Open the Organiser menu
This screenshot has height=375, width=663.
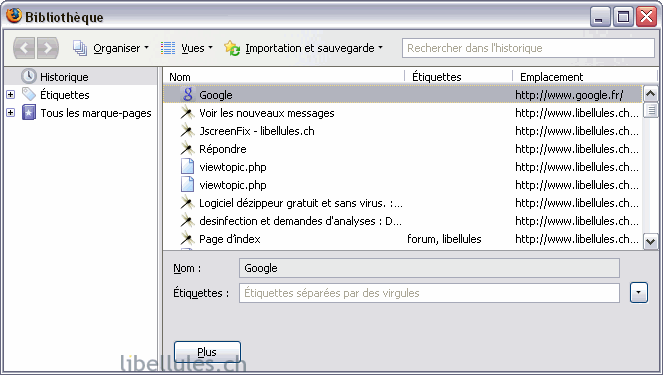(x=121, y=48)
